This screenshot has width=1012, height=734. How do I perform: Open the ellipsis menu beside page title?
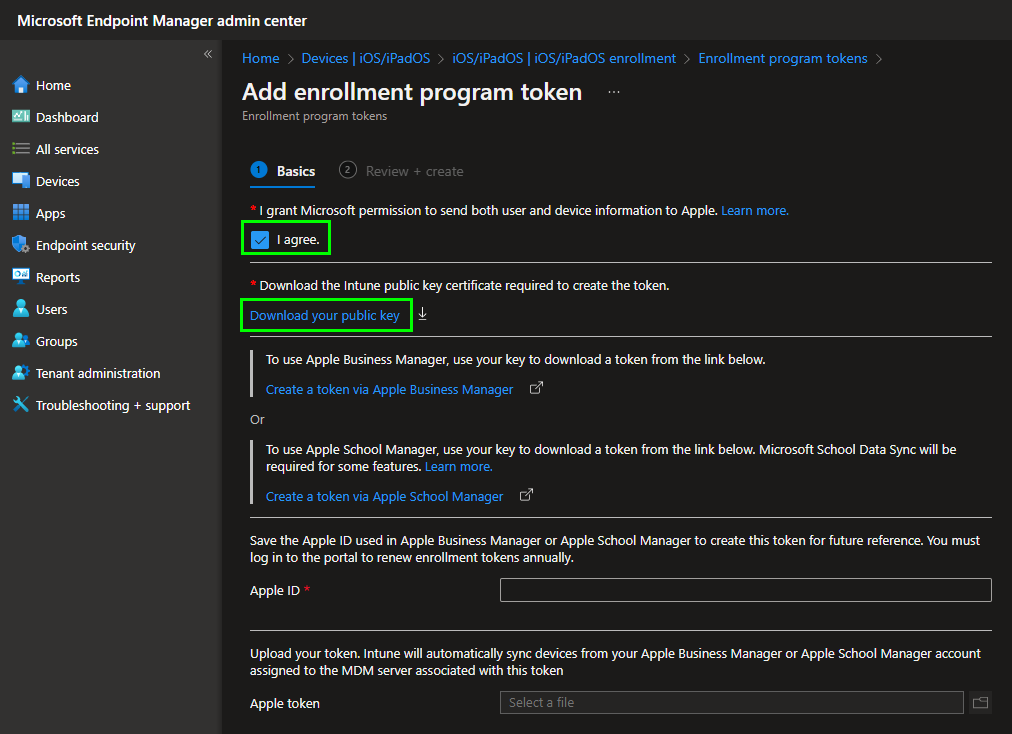[614, 92]
